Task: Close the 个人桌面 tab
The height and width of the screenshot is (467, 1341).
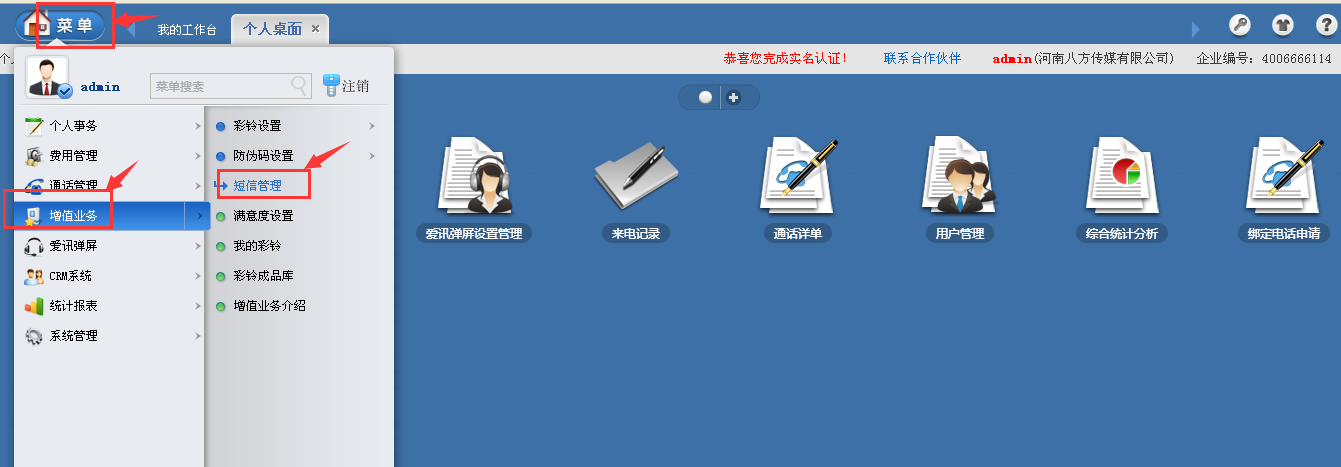Action: [x=315, y=29]
